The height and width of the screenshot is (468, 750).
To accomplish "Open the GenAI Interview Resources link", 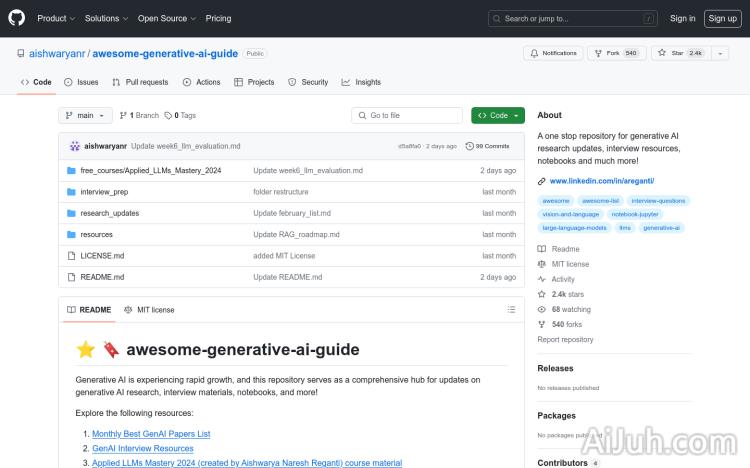I will click(143, 448).
